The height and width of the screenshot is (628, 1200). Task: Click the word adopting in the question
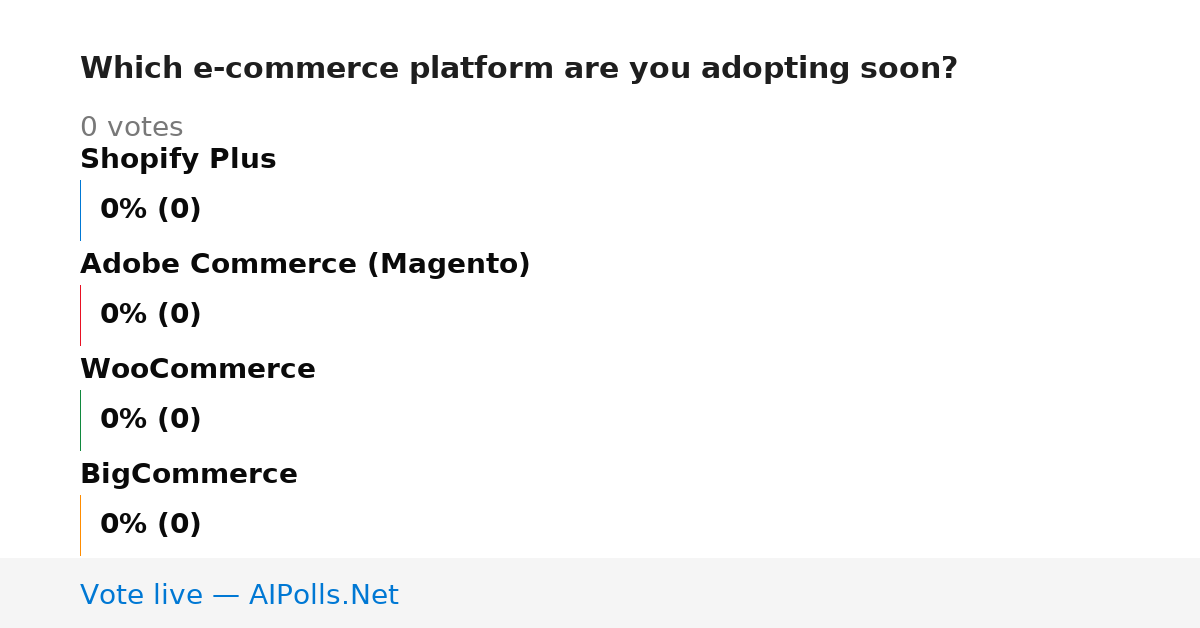pos(759,69)
